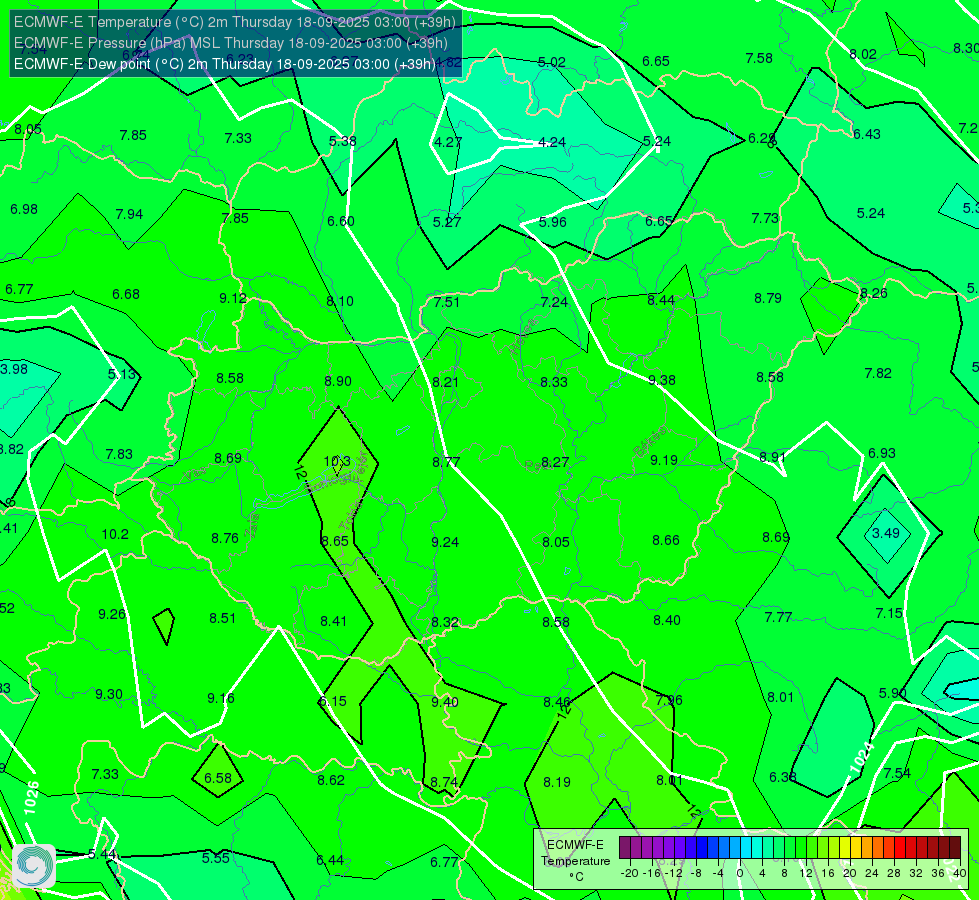
Task: Click the 8.33 dew point value
Action: (x=554, y=382)
